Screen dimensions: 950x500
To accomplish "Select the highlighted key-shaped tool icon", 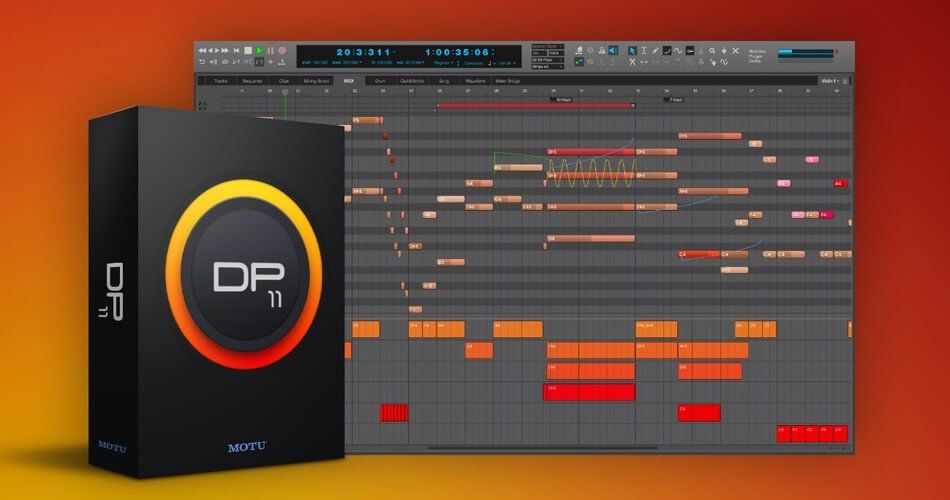I will [689, 51].
